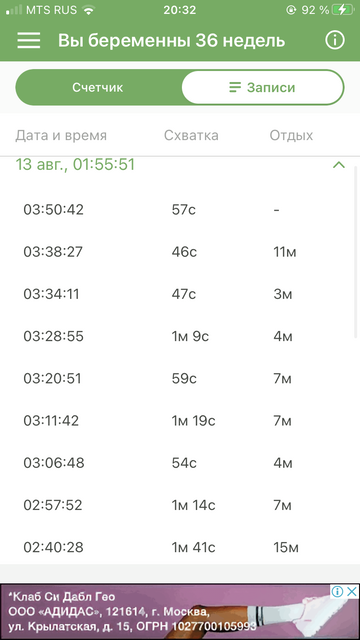Tap the info icon in header
Image resolution: width=360 pixels, height=640 pixels.
click(335, 40)
